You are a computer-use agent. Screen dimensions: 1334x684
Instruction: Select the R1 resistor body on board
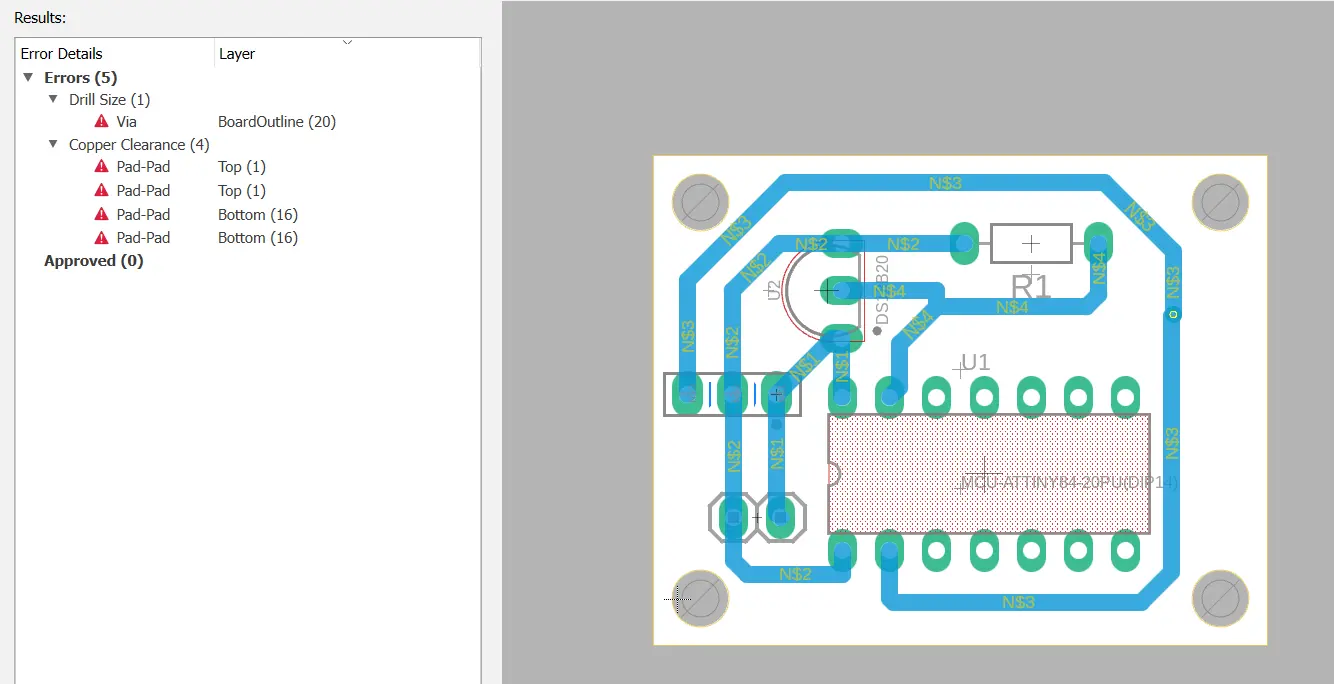point(1031,244)
